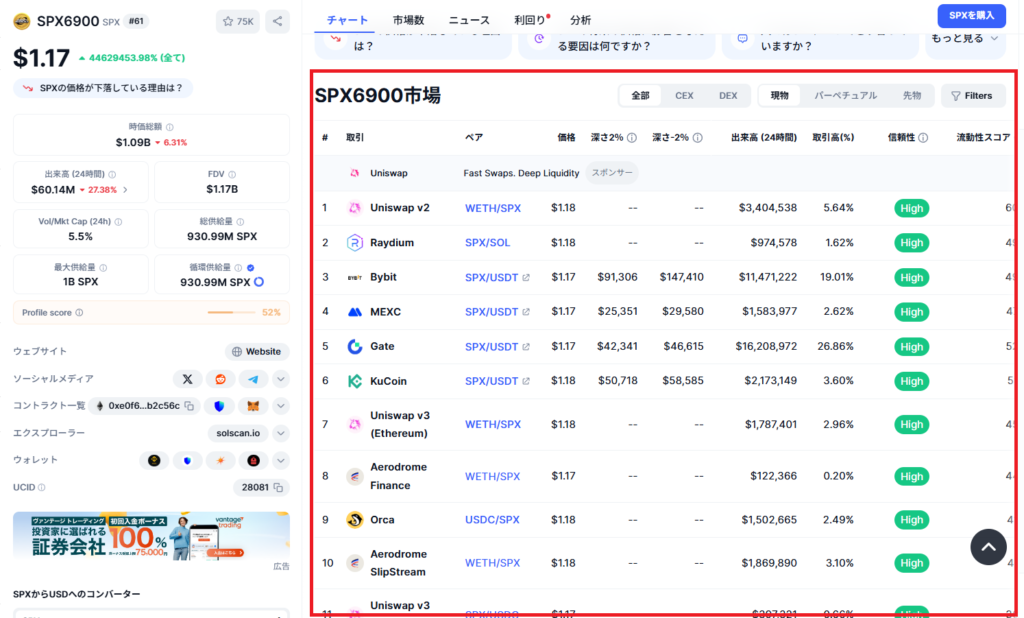Click the Gate exchange logo

pos(355,347)
